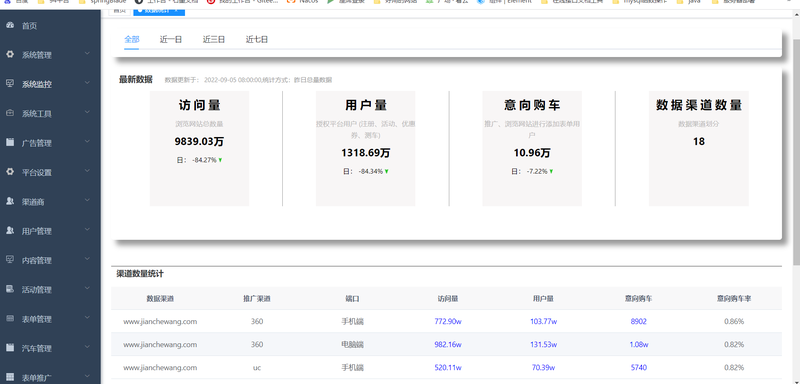Click the 5740 意向购车 link
Image resolution: width=800 pixels, height=384 pixels.
638,368
